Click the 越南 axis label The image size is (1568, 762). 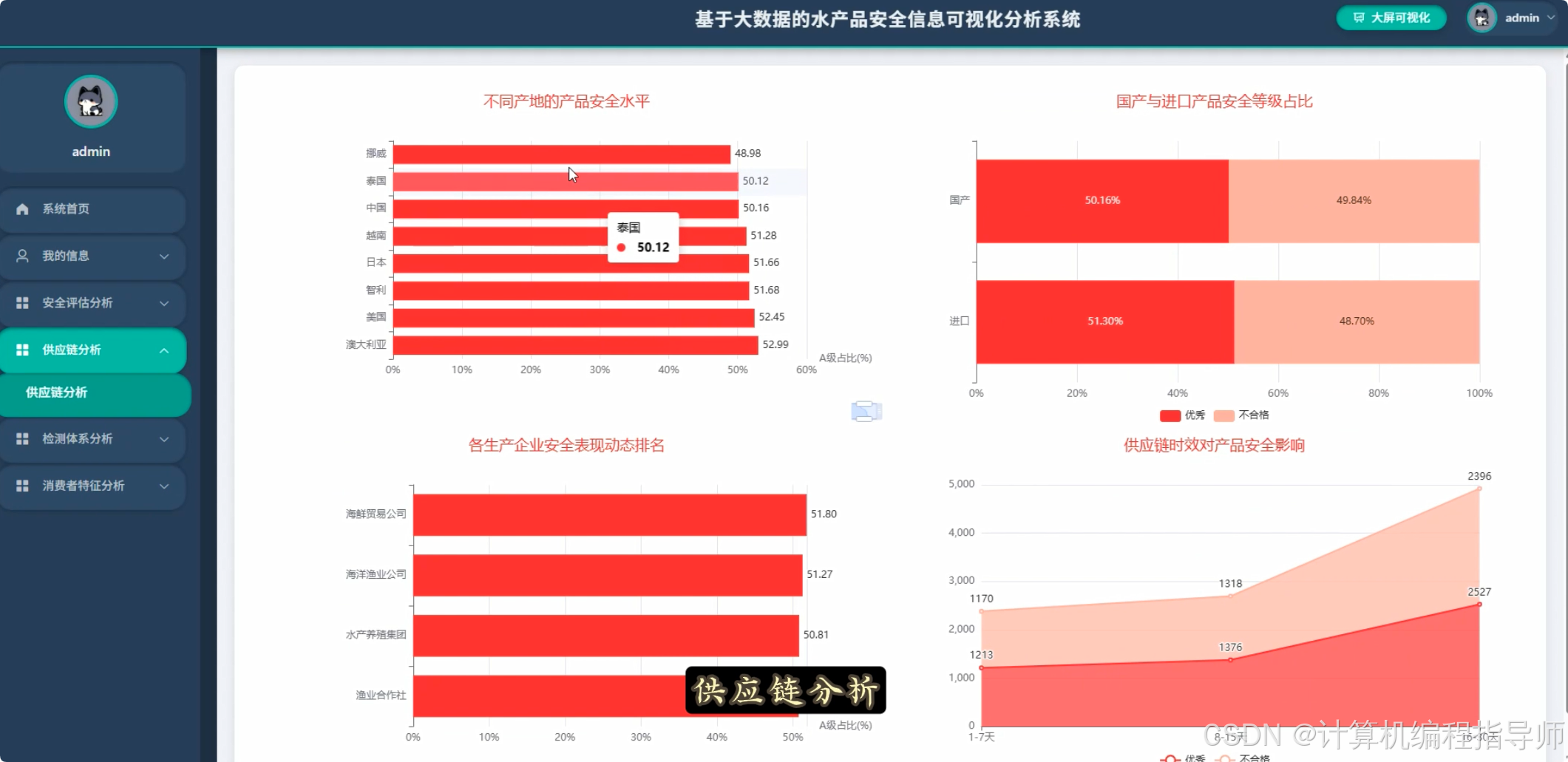coord(376,236)
